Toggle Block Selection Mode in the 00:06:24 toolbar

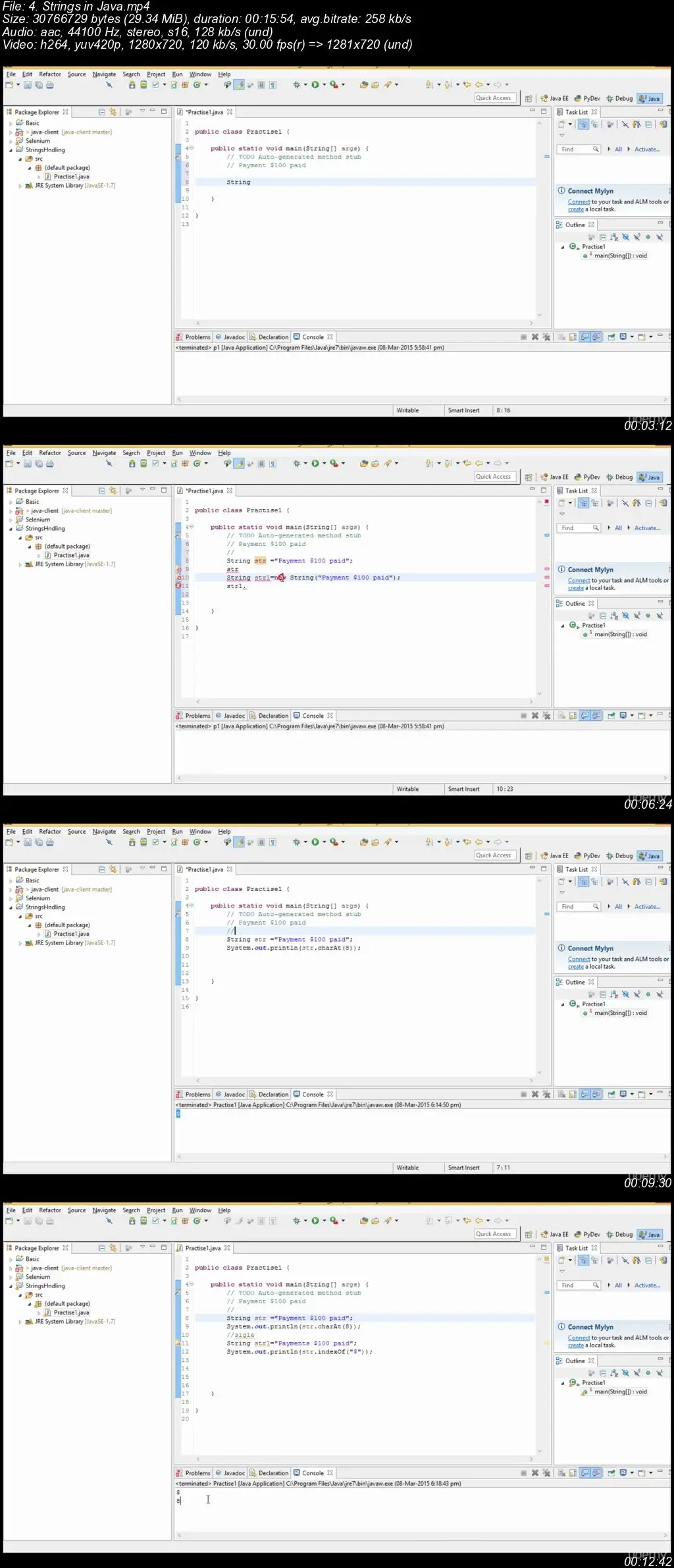pyautogui.click(x=261, y=464)
